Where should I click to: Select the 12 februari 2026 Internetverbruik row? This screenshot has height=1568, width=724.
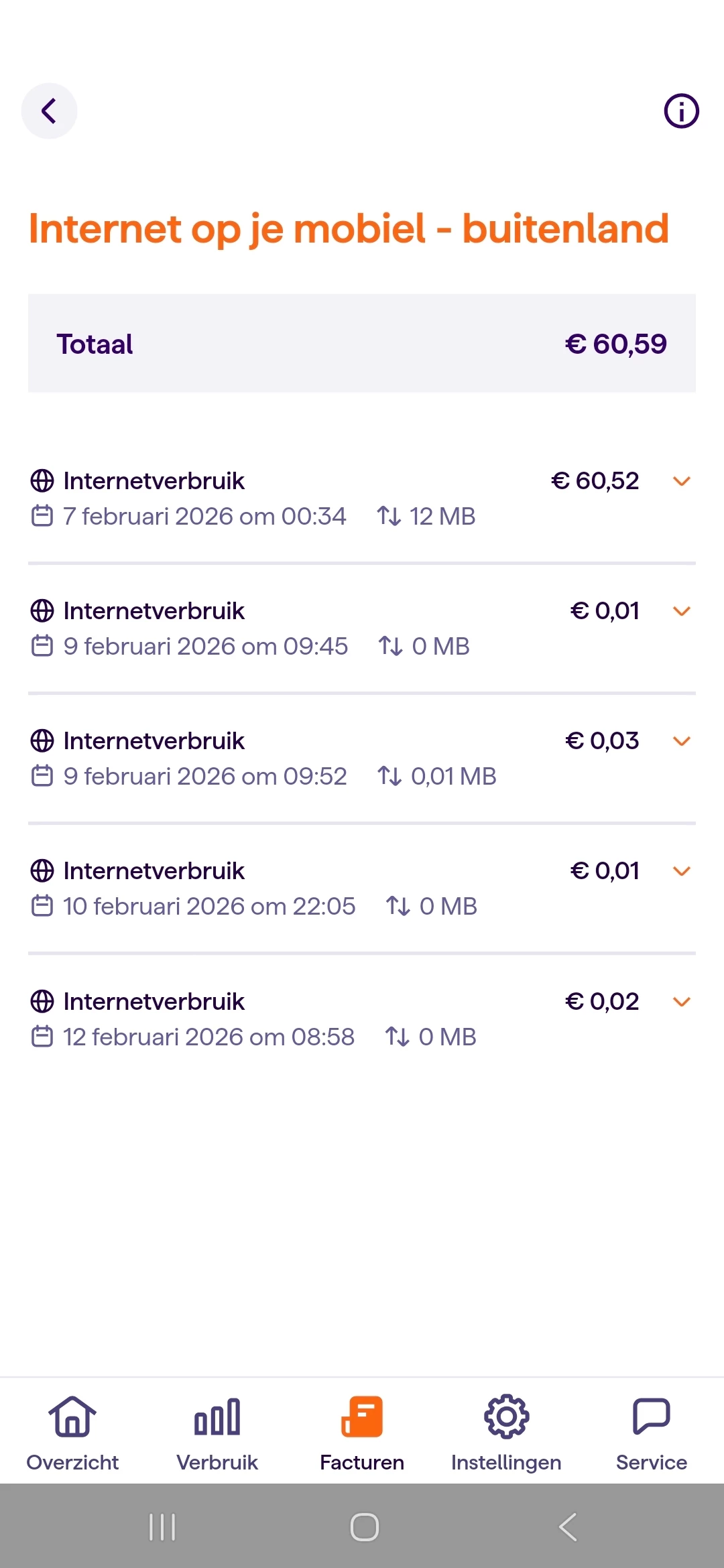268,1019
